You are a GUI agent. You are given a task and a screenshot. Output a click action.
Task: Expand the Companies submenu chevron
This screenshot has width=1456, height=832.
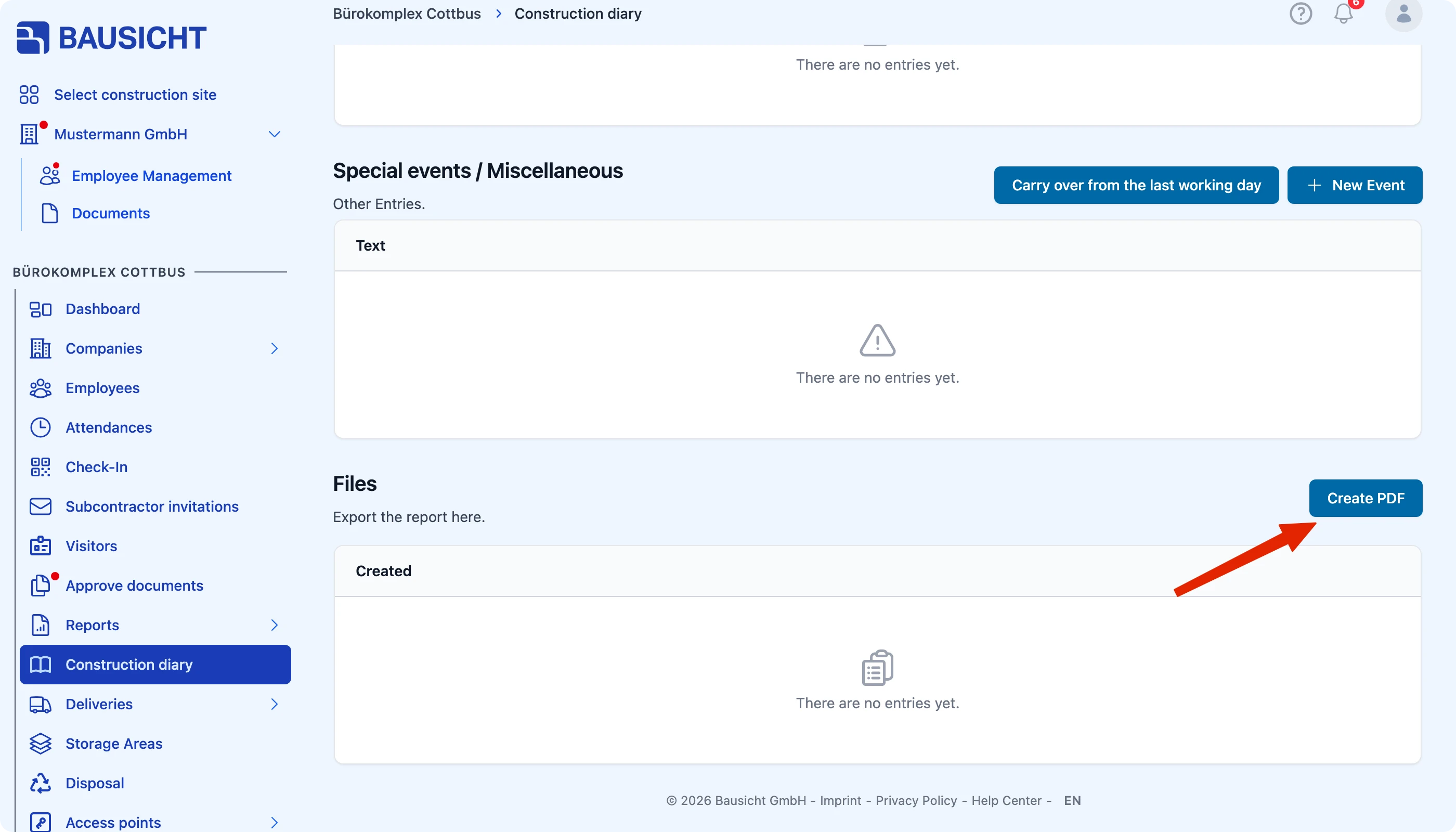274,348
